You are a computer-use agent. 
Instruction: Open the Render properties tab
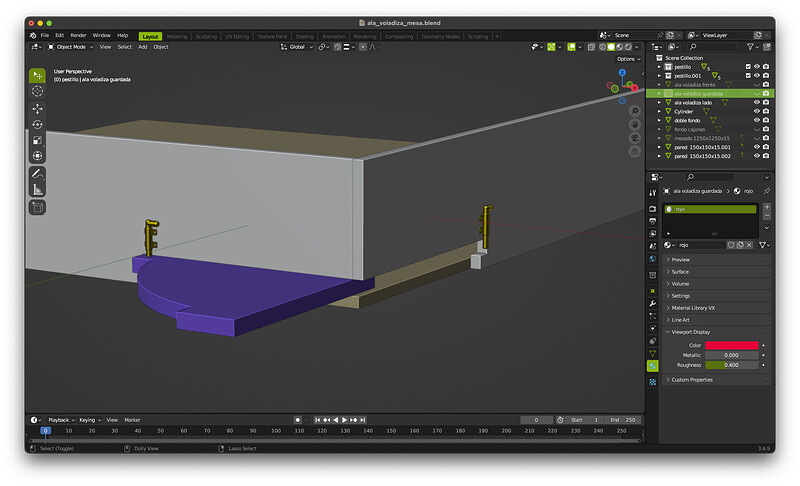[653, 209]
